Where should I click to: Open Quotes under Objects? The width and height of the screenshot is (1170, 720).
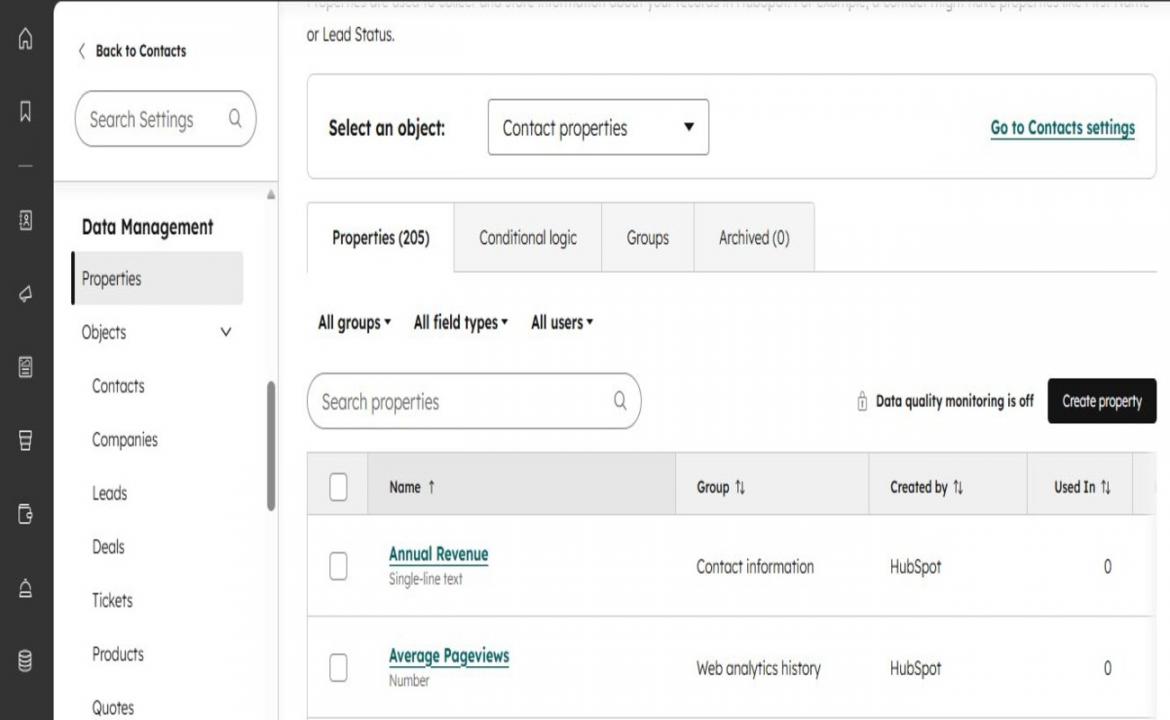[x=113, y=707]
